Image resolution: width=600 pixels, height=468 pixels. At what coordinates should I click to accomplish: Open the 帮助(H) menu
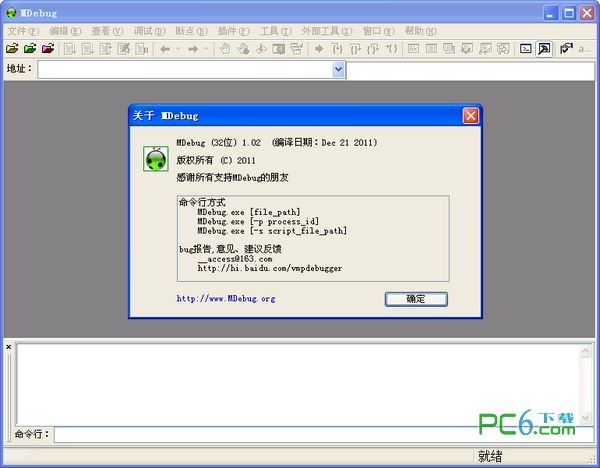(421, 31)
